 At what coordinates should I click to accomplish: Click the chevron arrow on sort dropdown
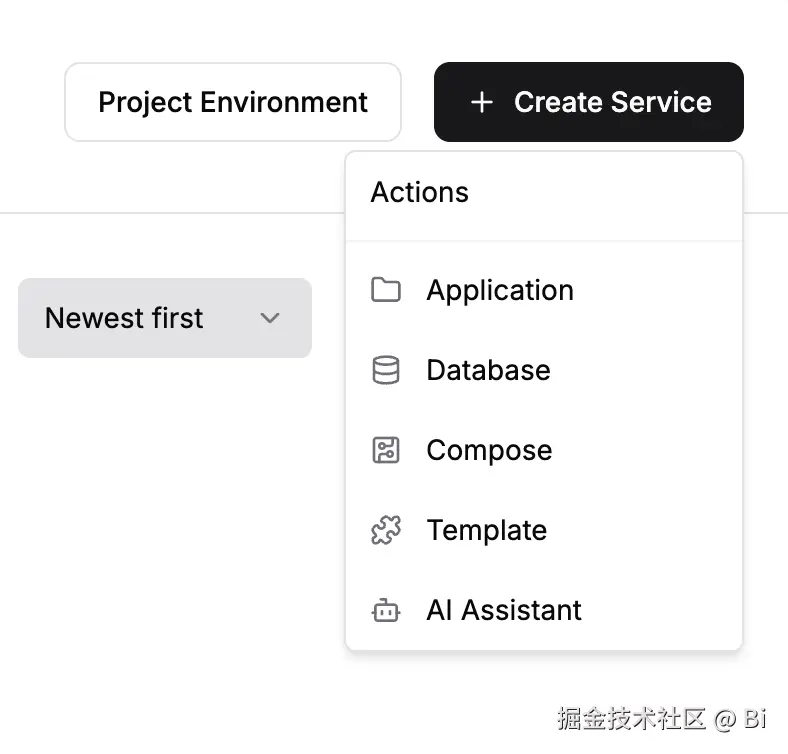[269, 318]
